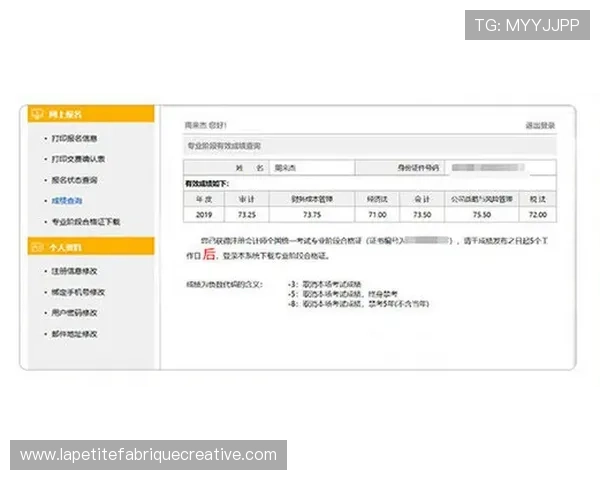Viewport: 600px width, 480px height.
Task: Open 用户密码修改 link
Action: (74, 313)
